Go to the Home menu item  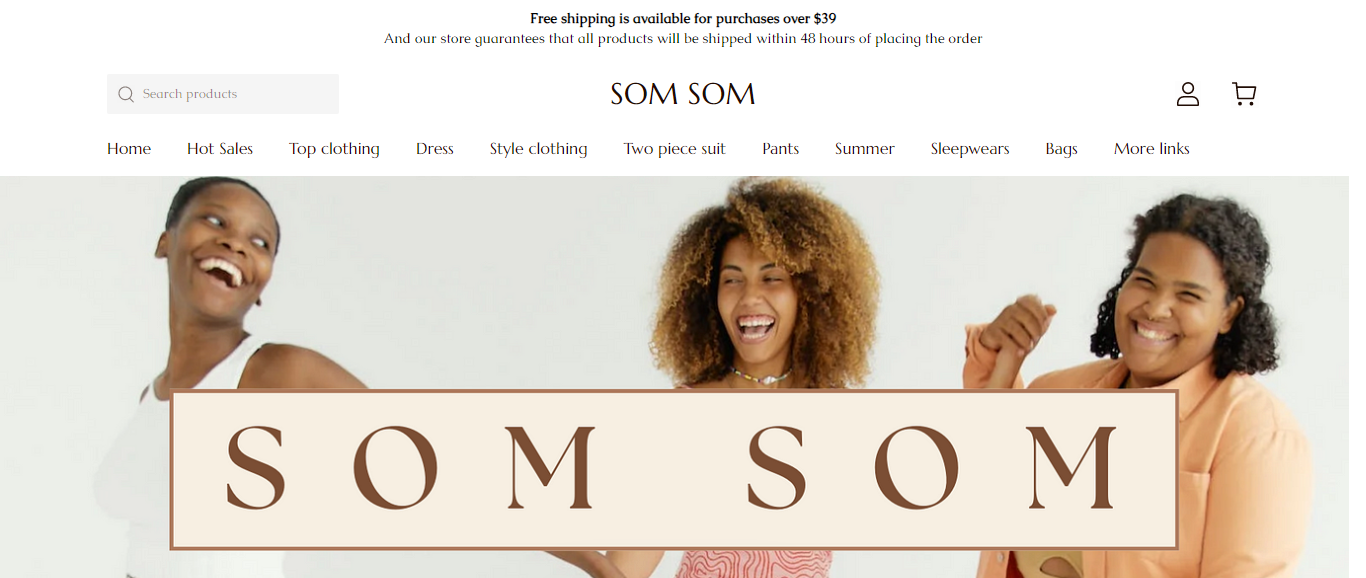click(129, 149)
